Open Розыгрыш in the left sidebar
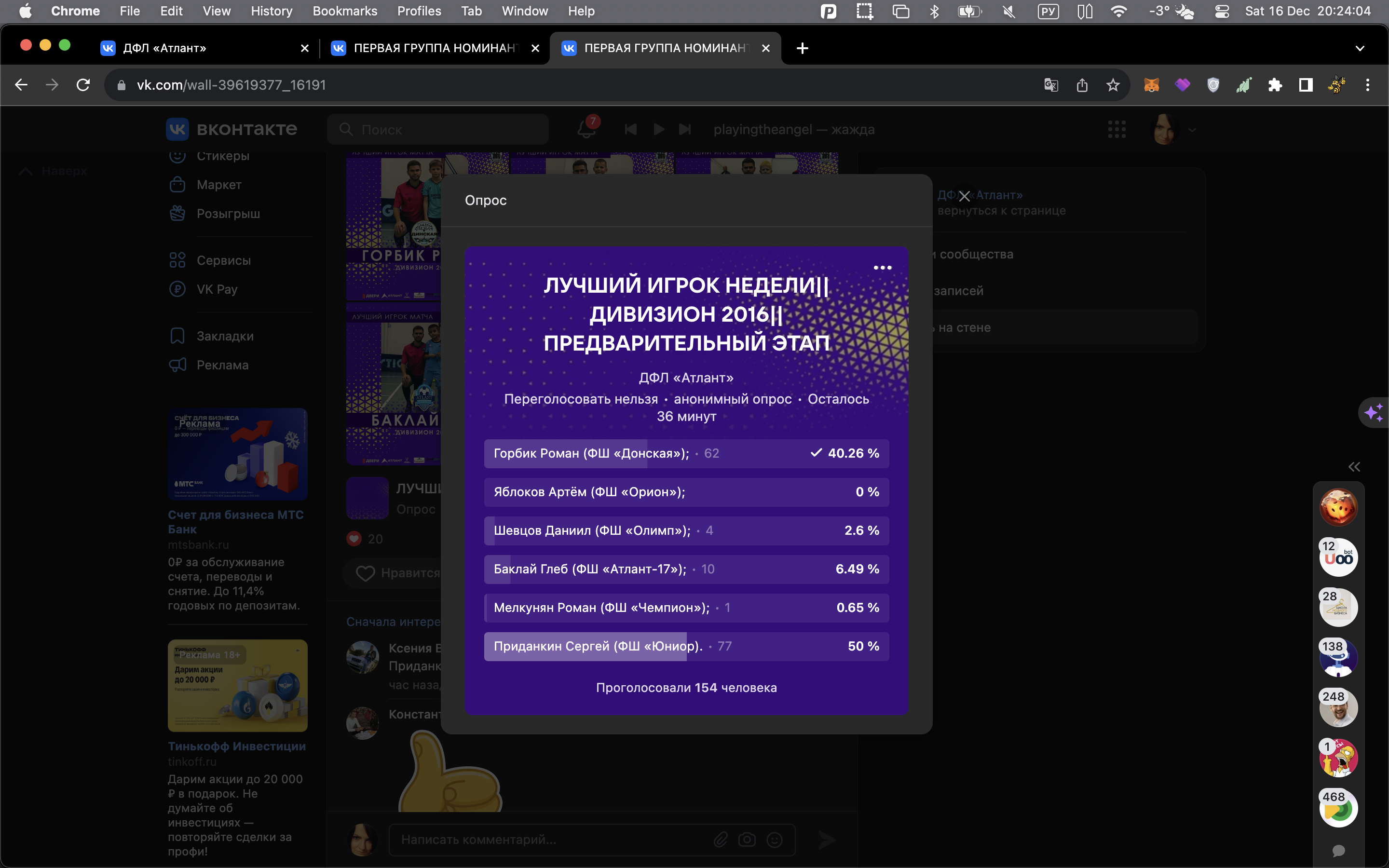 [228, 214]
